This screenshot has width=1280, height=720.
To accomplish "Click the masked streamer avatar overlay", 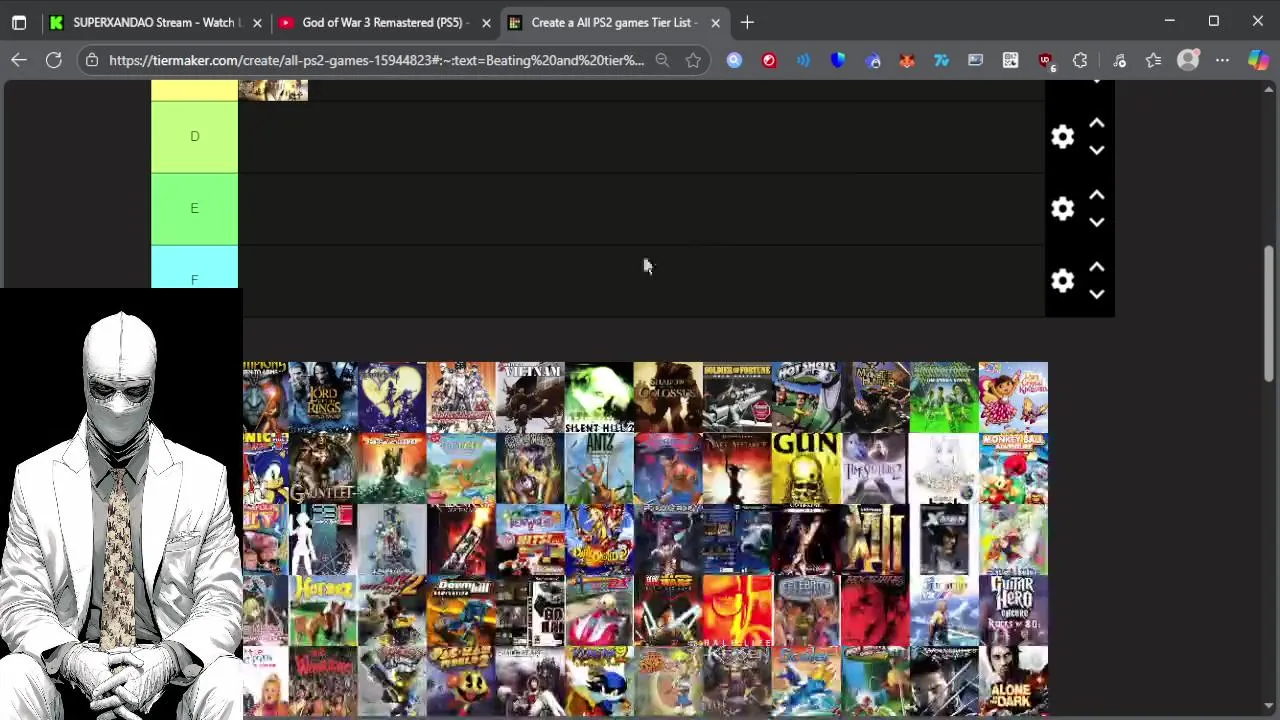I will point(121,504).
